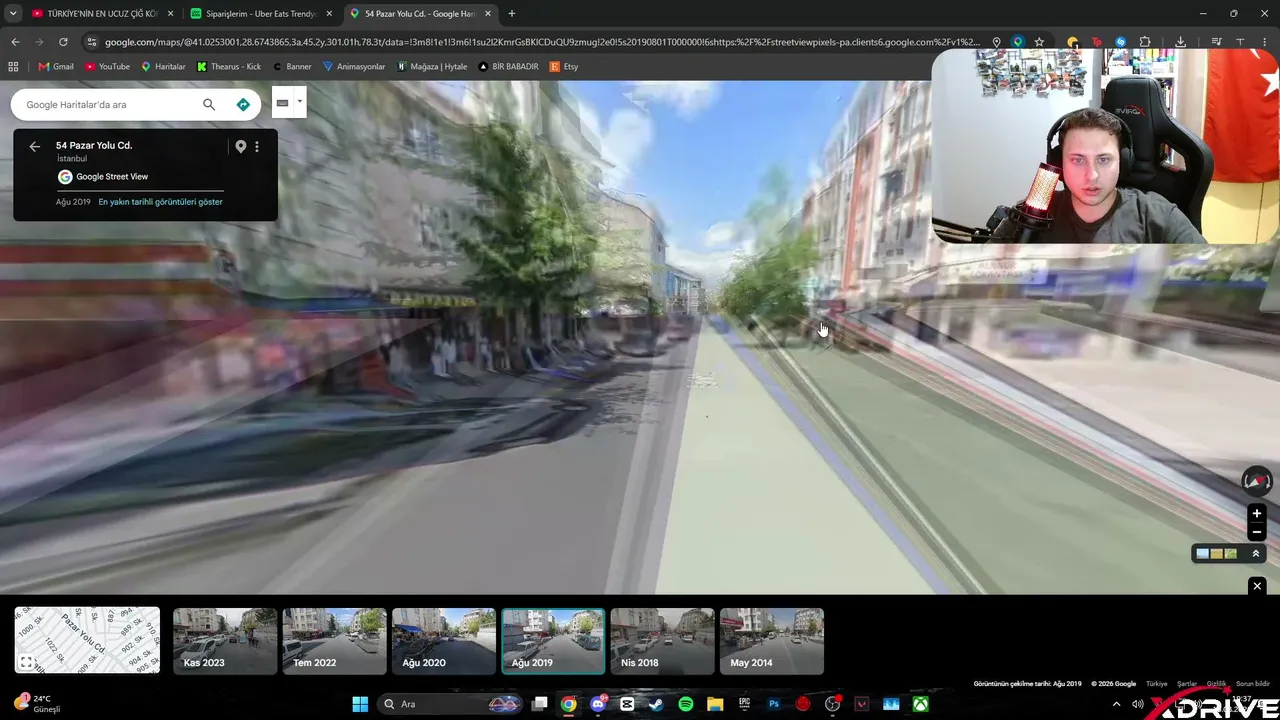Open the YouTube bookmark
The image size is (1280, 720).
tap(107, 67)
